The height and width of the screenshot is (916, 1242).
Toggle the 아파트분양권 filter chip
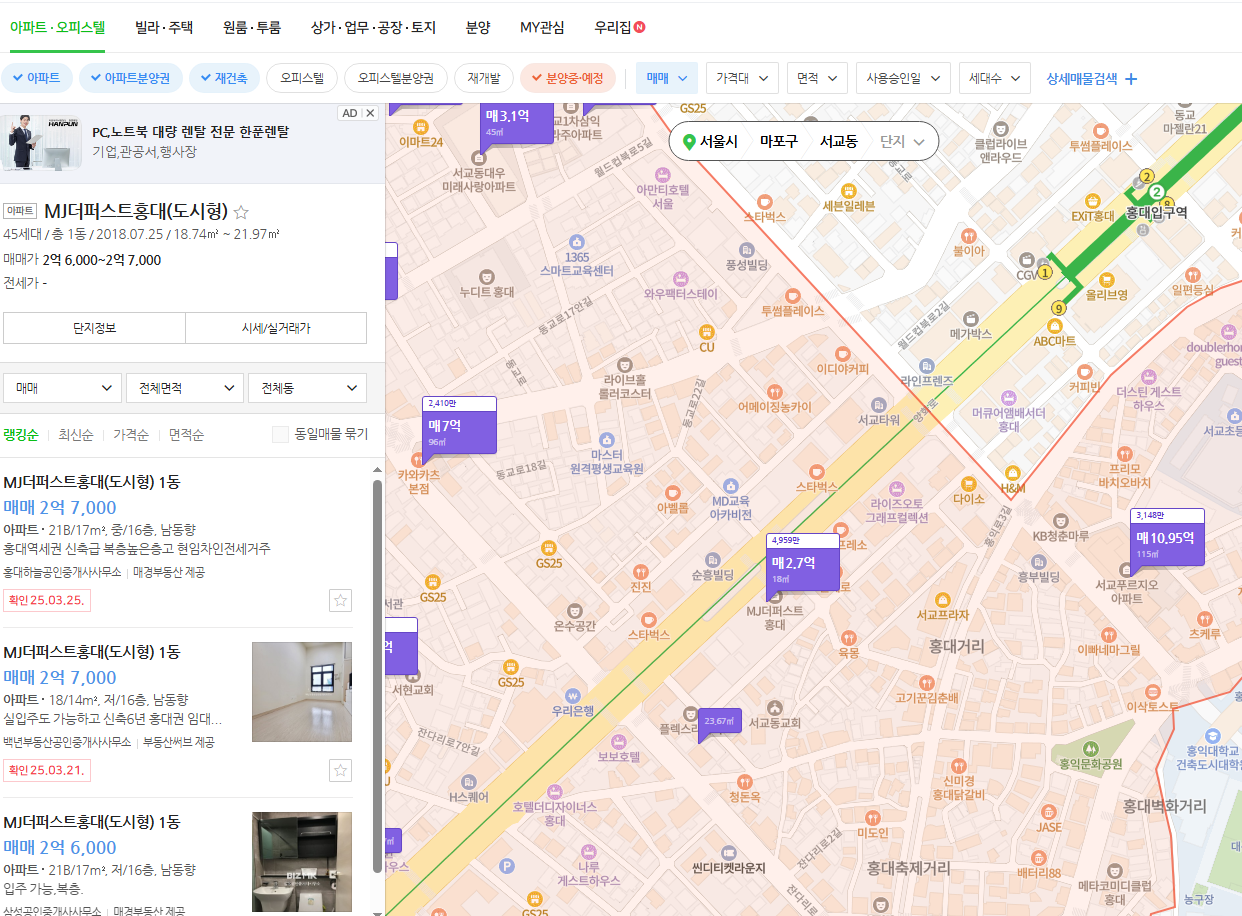point(131,77)
